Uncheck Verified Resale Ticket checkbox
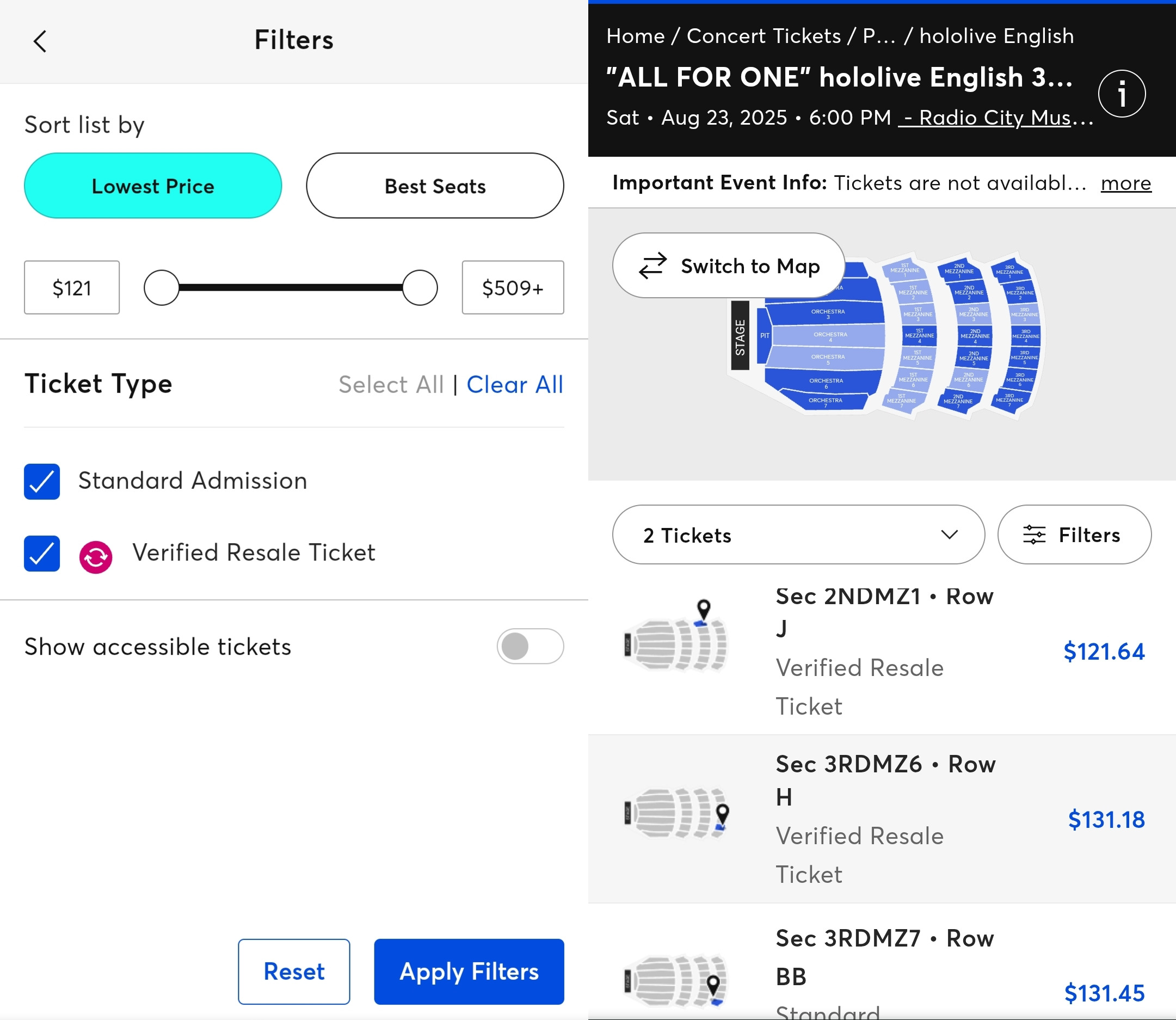Image resolution: width=1176 pixels, height=1020 pixels. pos(42,553)
